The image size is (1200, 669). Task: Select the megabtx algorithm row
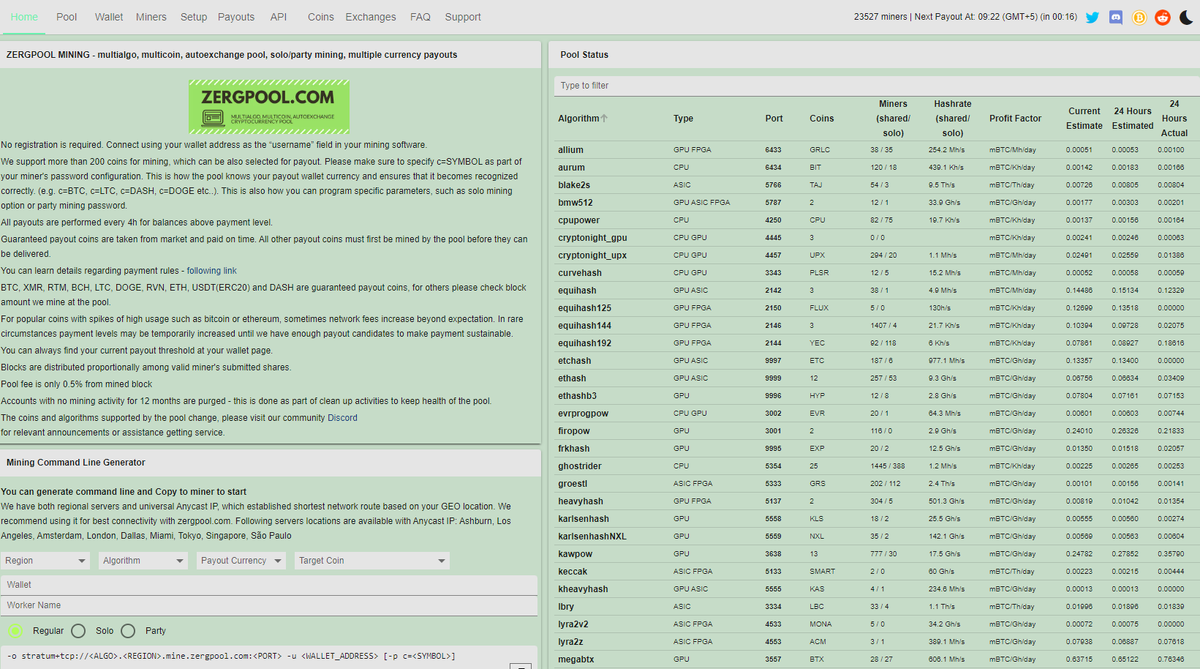pos(878,659)
